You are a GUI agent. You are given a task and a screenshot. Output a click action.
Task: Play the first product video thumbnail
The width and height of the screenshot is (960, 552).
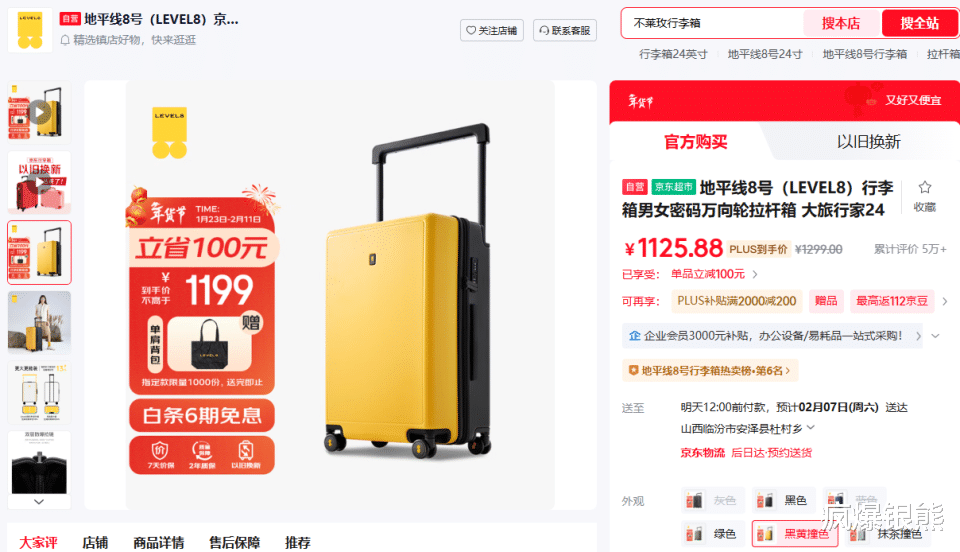tap(39, 112)
